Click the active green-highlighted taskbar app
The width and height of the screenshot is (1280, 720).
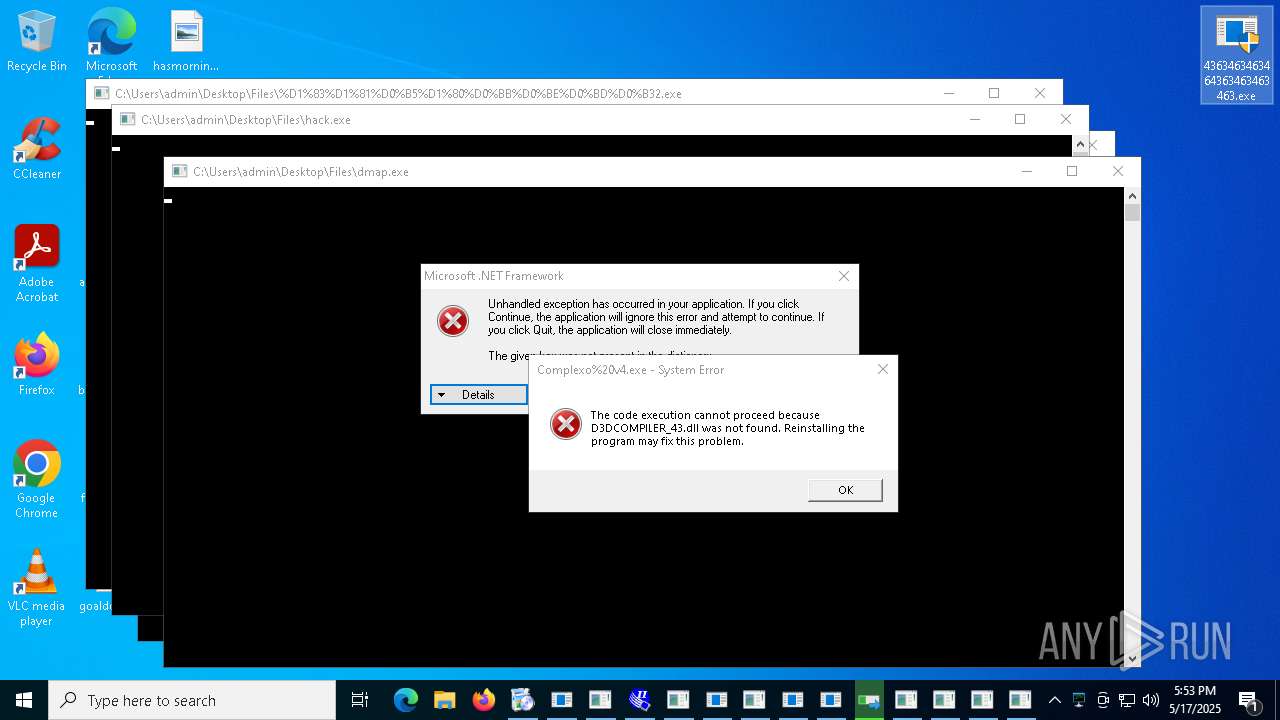(869, 700)
